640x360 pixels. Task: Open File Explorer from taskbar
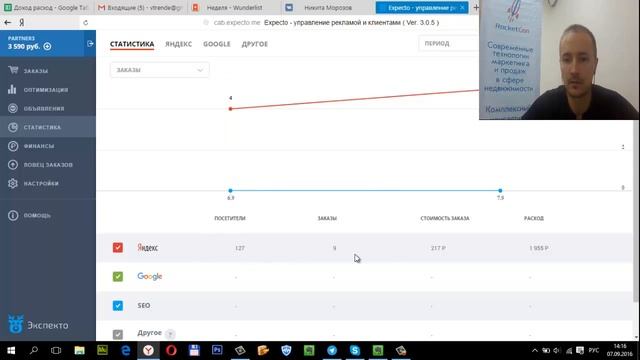tap(79, 350)
